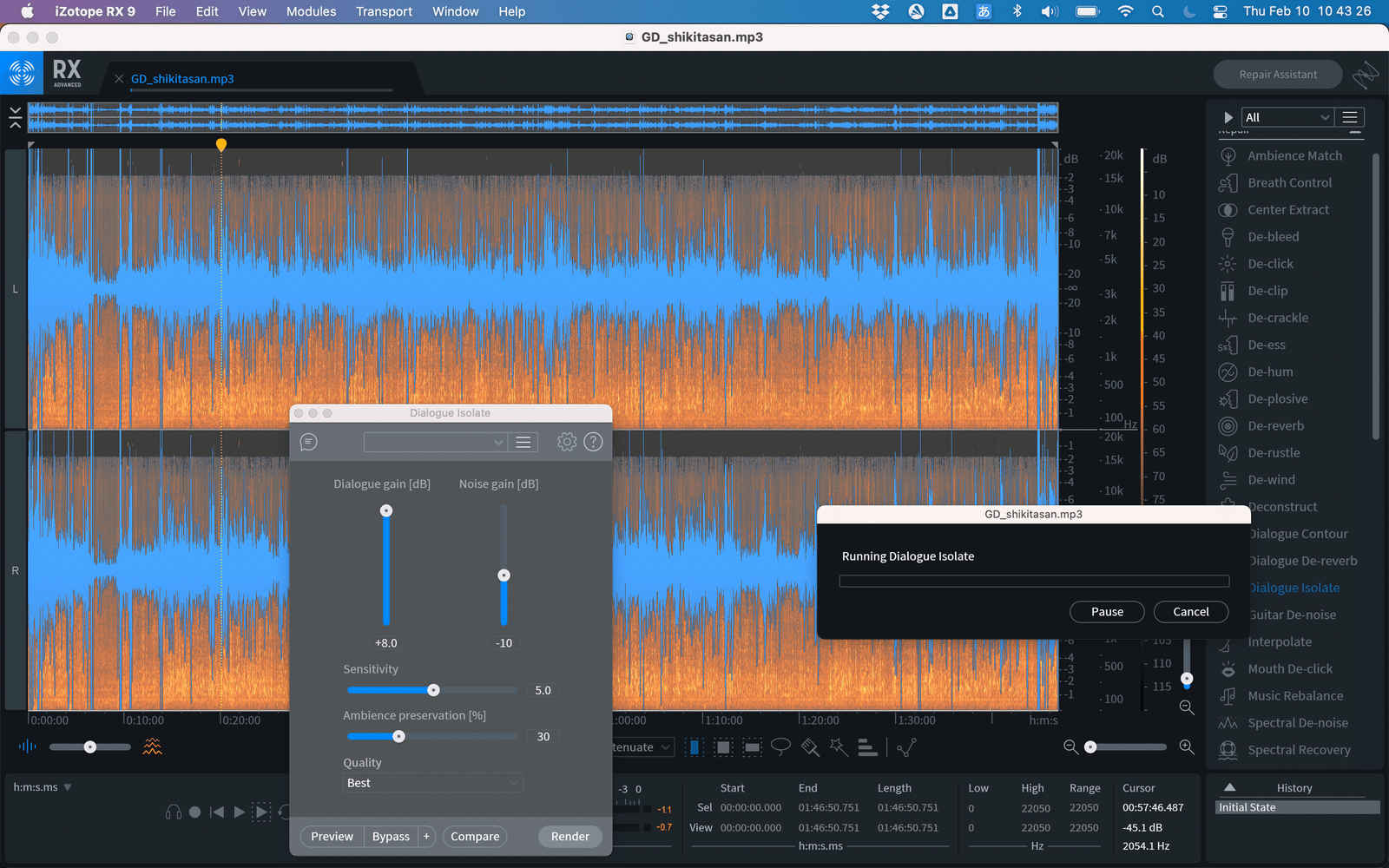Open the Spectral Recovery module
The image size is (1389, 868).
point(1285,749)
